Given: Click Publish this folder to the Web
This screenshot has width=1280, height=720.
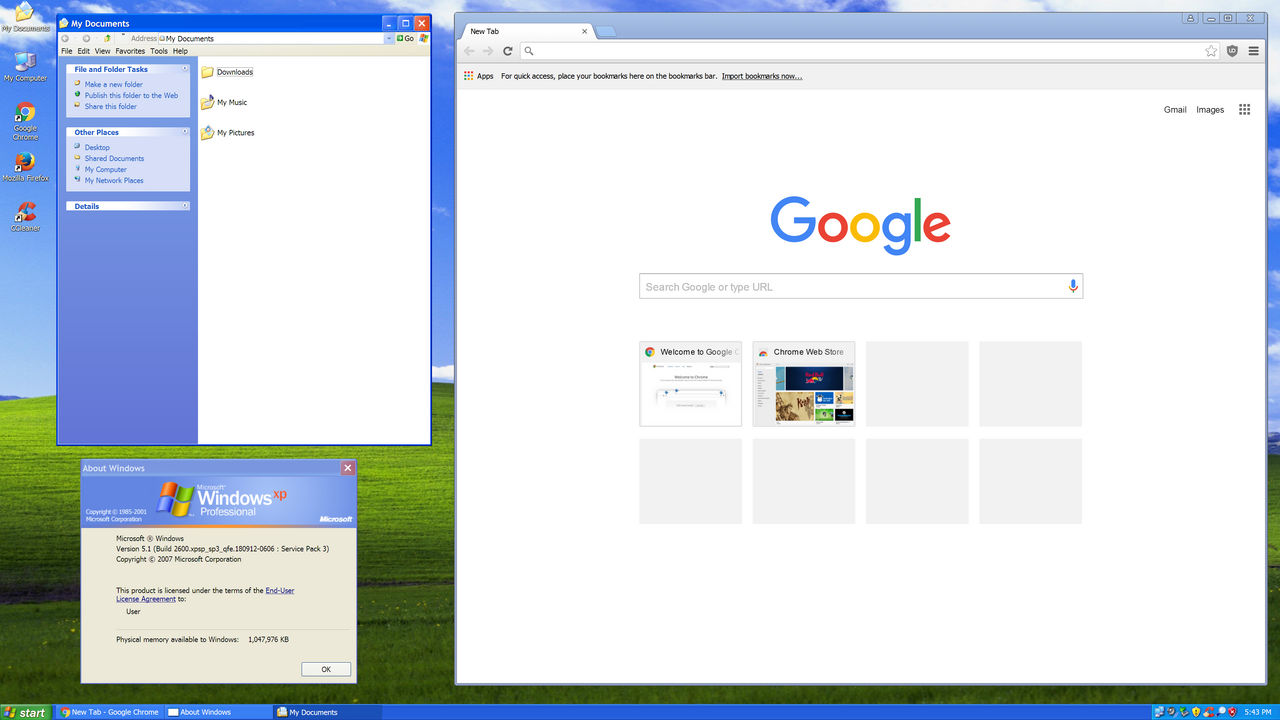Looking at the screenshot, I should (131, 96).
